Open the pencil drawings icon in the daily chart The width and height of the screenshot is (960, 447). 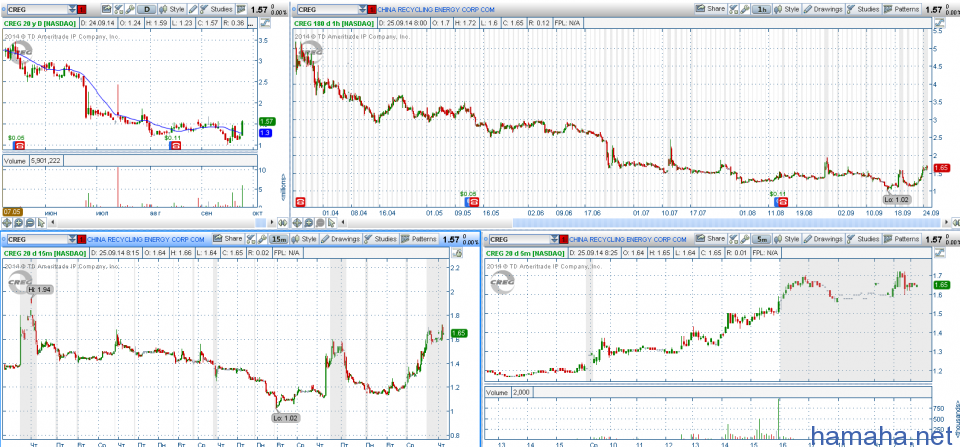(x=193, y=9)
